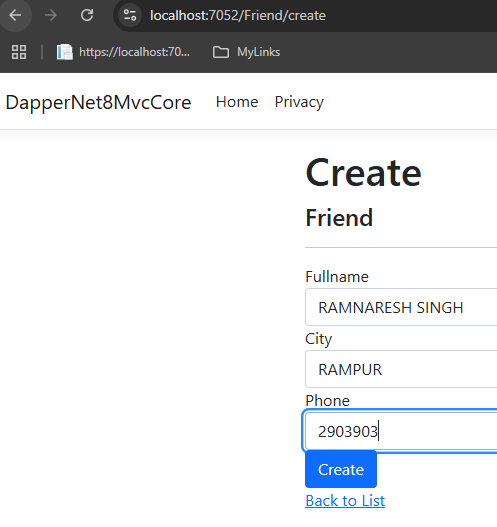Open the Privacy nav item
Image resolution: width=497 pixels, height=527 pixels.
(299, 102)
